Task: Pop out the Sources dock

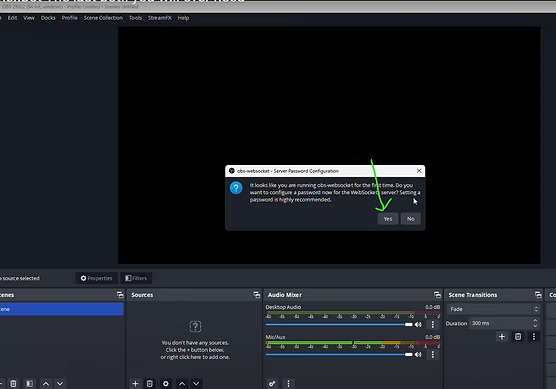Action: [x=257, y=295]
